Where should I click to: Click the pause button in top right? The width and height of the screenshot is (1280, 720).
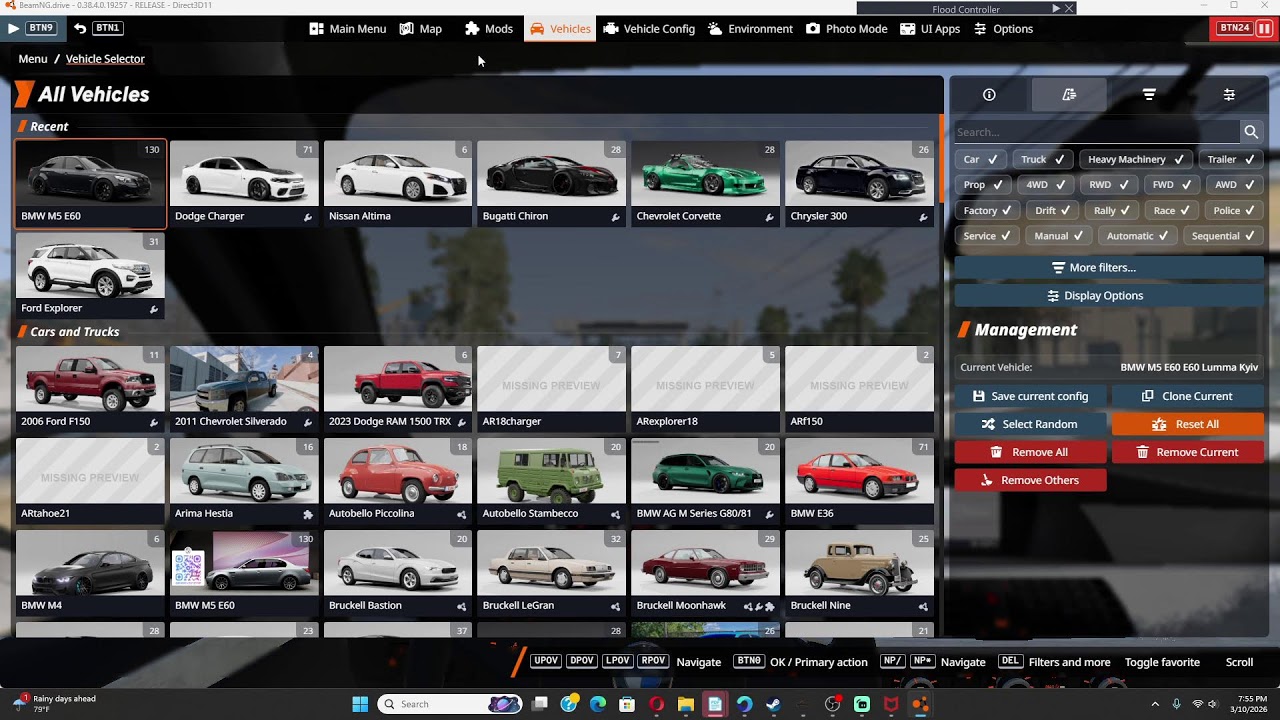[x=1264, y=28]
